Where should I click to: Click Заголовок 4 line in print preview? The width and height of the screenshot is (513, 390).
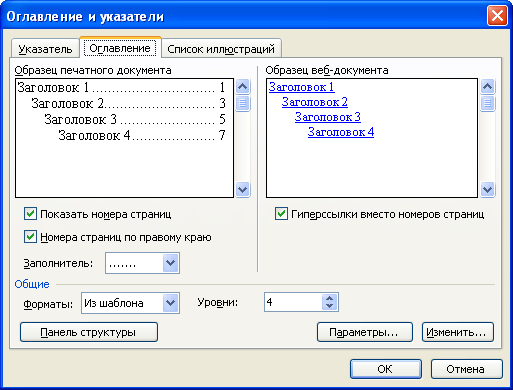142,135
